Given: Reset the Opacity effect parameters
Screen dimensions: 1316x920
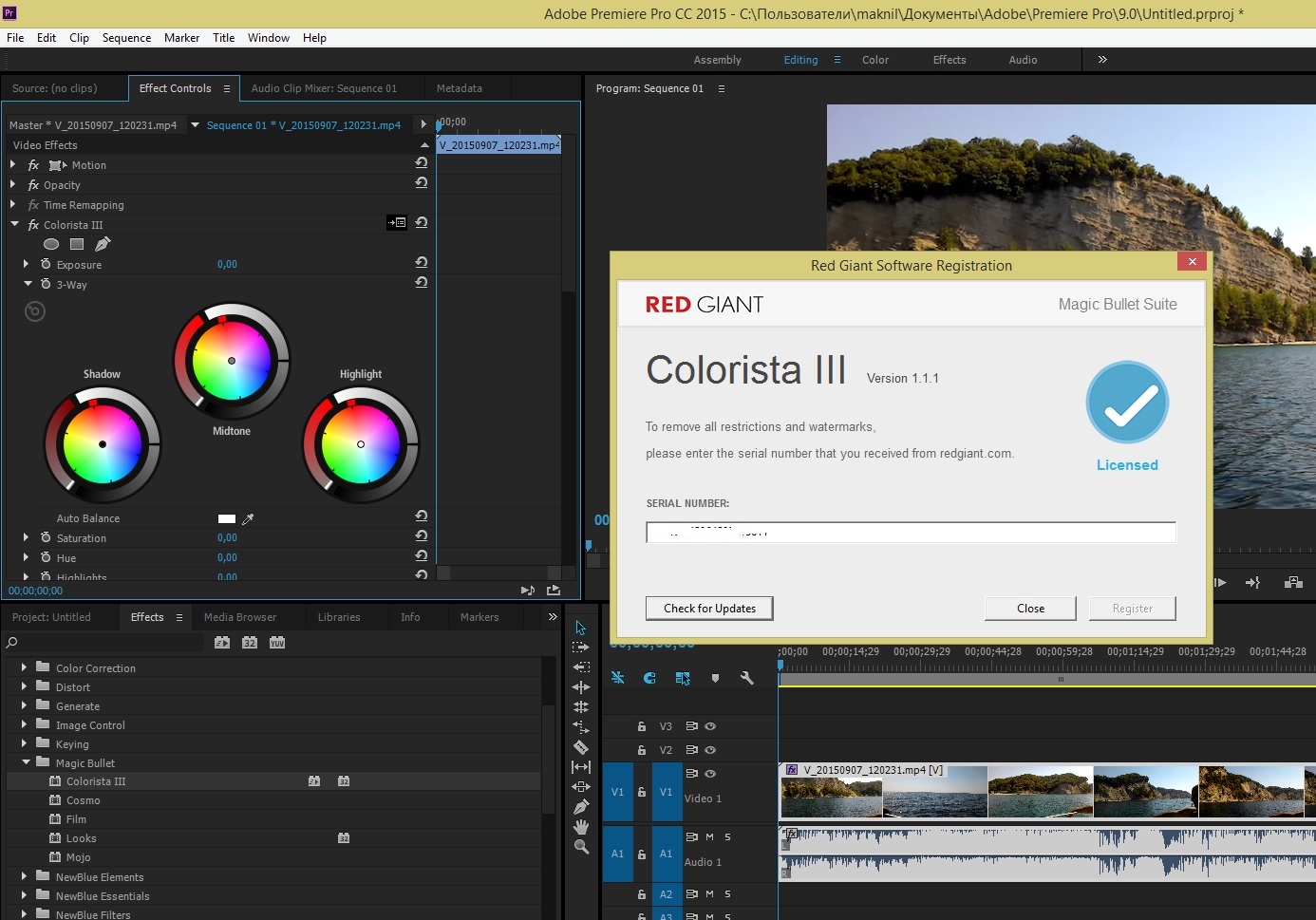Looking at the screenshot, I should [x=421, y=183].
